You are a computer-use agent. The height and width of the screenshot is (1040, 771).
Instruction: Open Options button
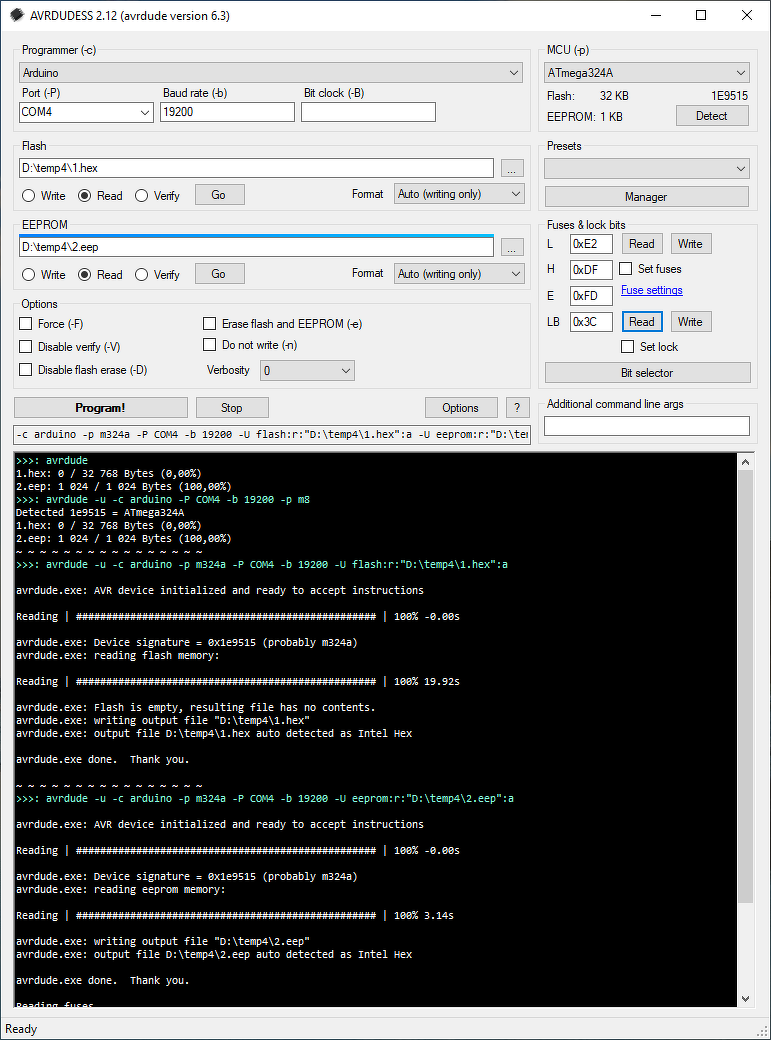pyautogui.click(x=461, y=408)
